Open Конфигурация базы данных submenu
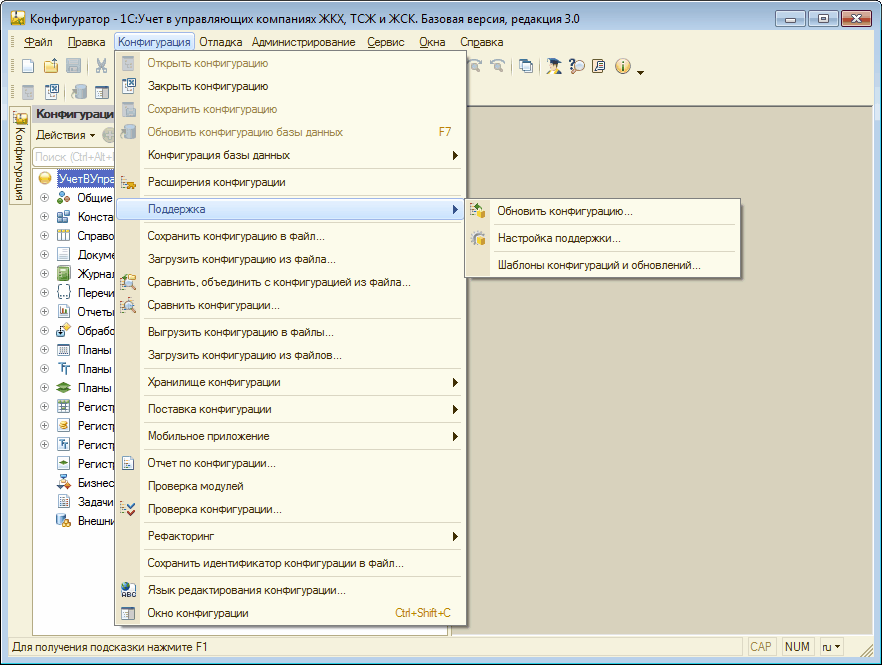882x665 pixels. (291, 155)
